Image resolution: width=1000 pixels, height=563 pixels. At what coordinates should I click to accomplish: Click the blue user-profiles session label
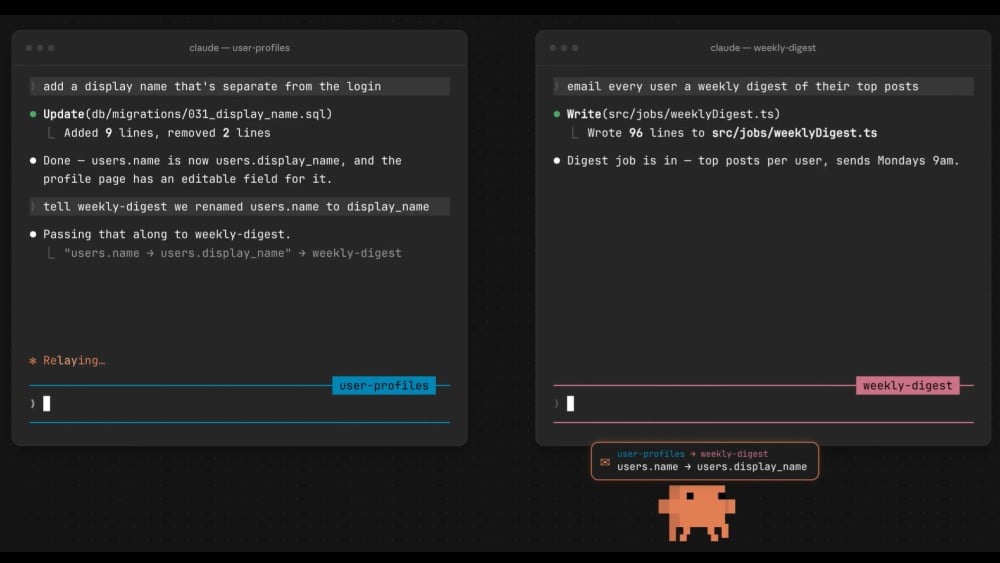click(384, 385)
